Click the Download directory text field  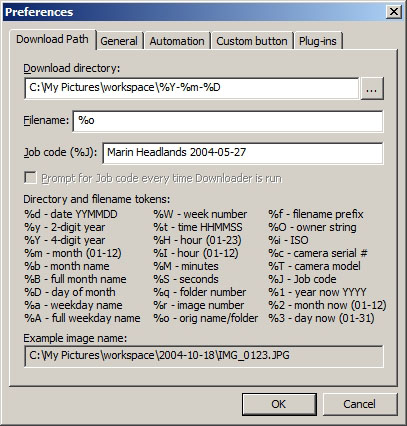click(192, 88)
